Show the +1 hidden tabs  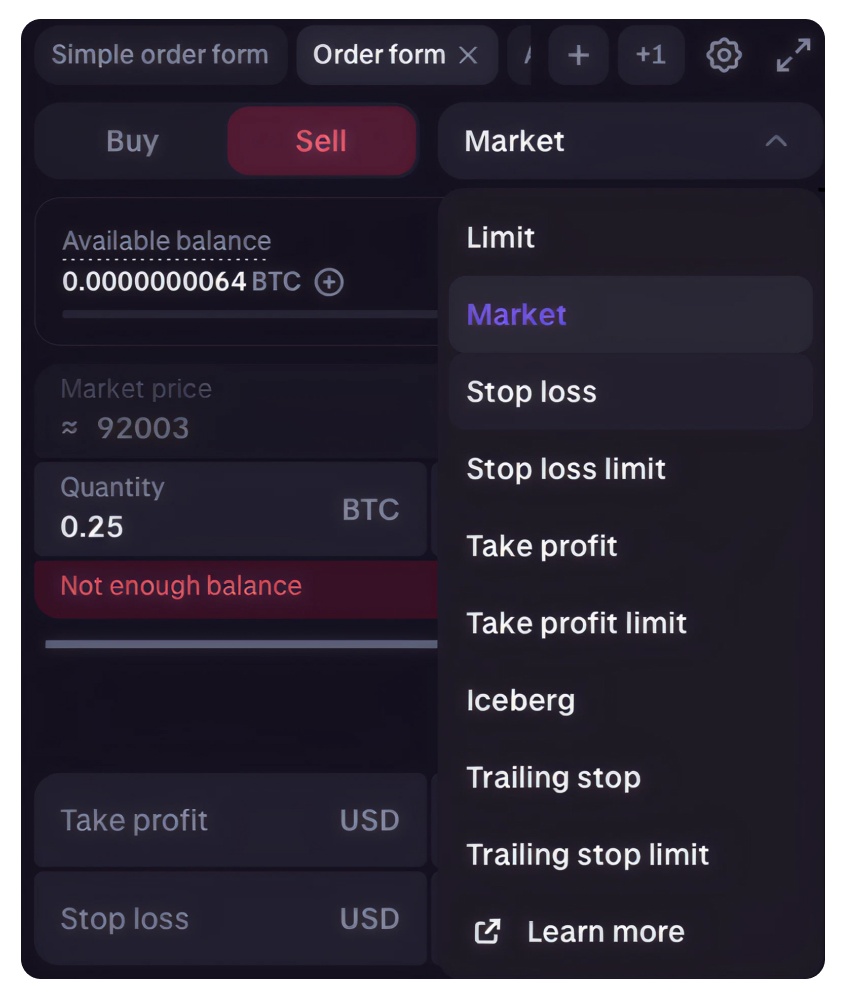coord(650,55)
